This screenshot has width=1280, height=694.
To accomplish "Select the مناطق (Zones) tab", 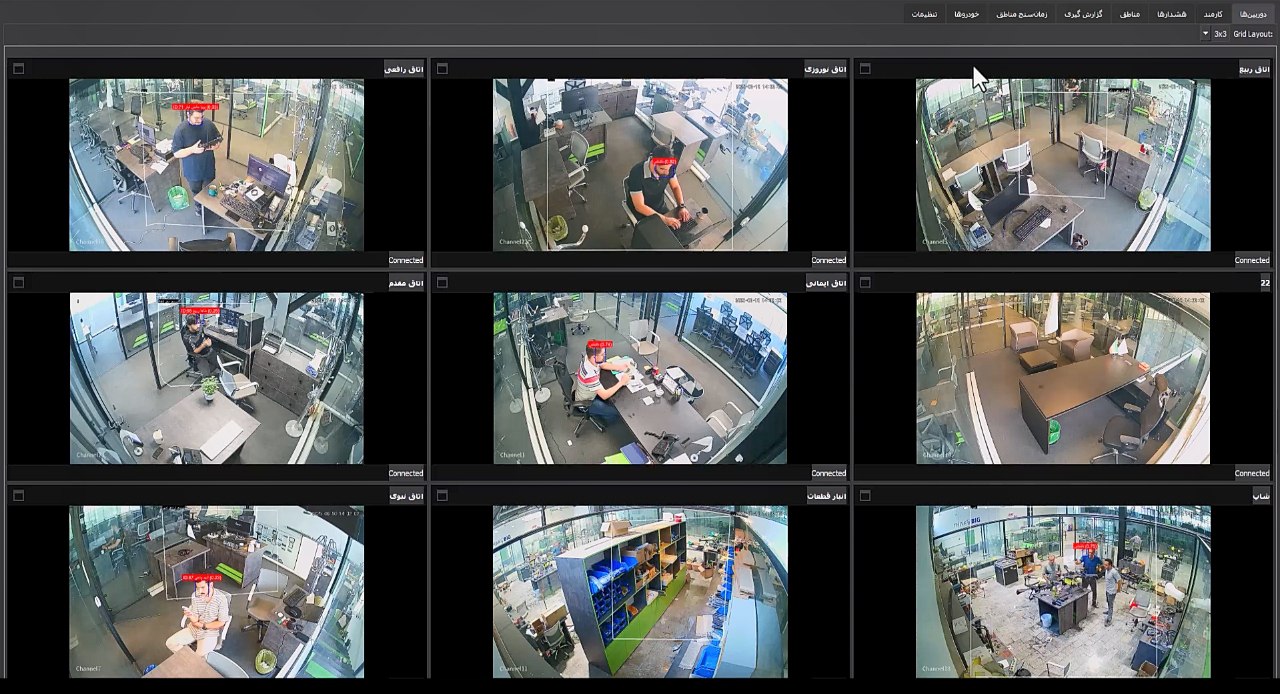I will pyautogui.click(x=1129, y=14).
